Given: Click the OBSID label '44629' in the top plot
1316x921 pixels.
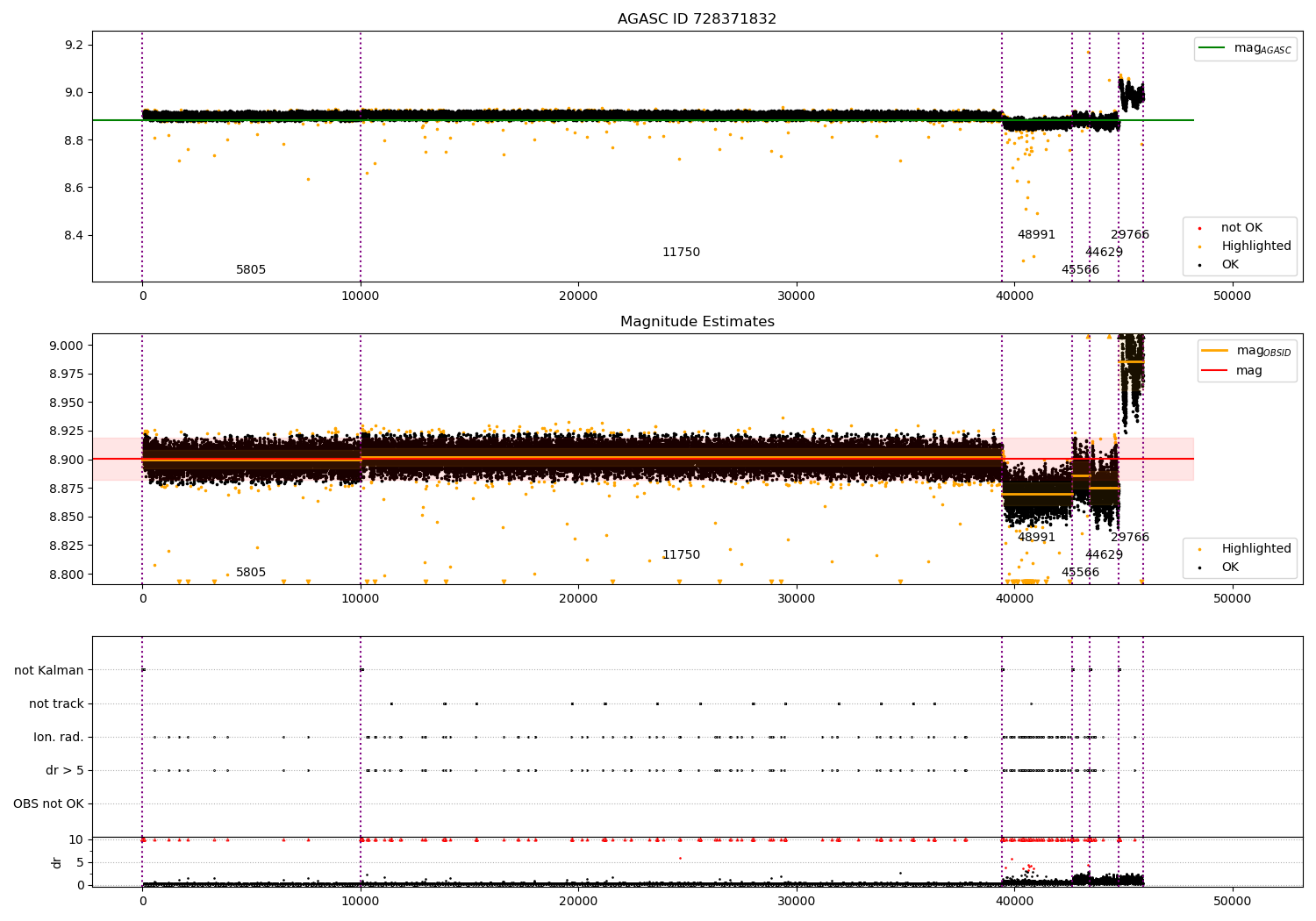Looking at the screenshot, I should point(1104,253).
